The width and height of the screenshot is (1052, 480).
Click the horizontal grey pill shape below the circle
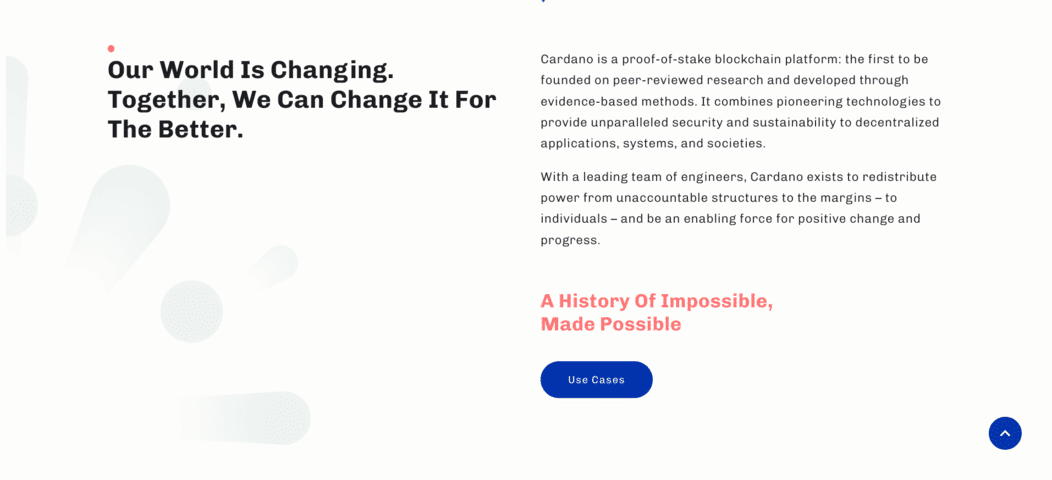[x=244, y=418]
